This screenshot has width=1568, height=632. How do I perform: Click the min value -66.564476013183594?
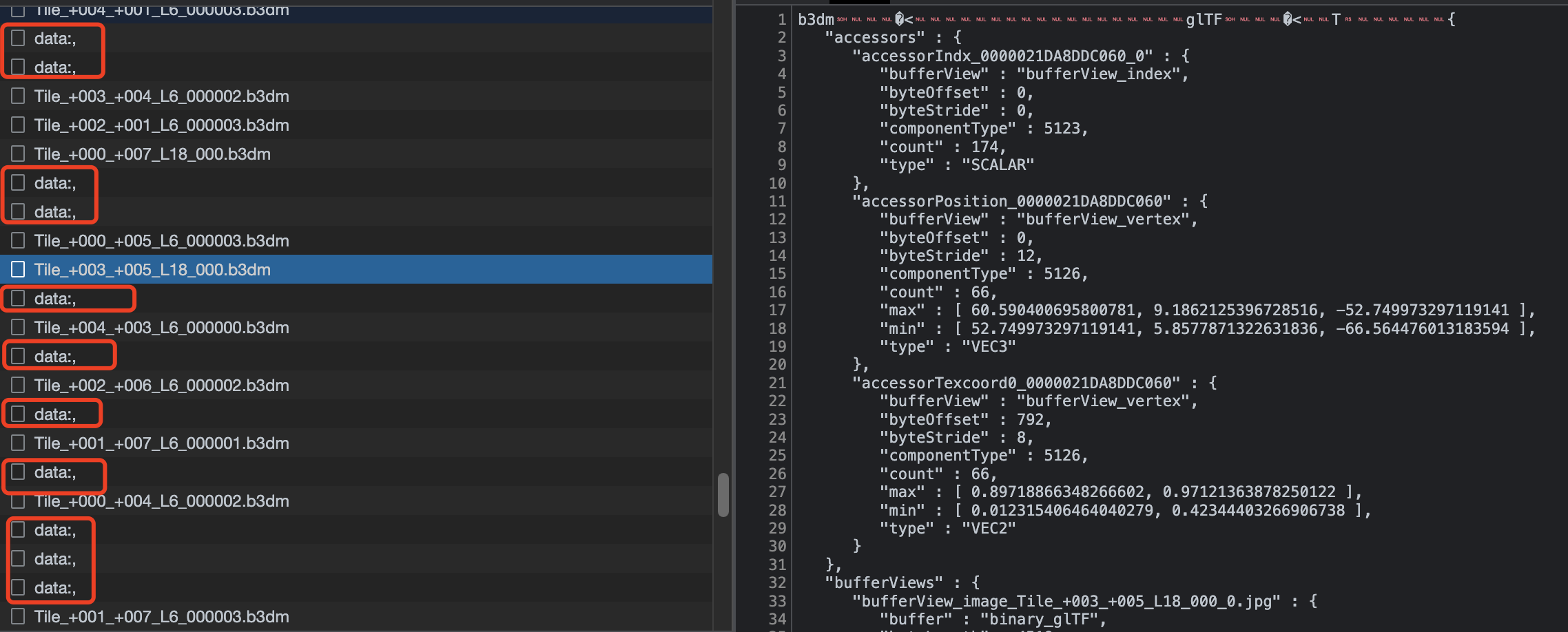(1423, 328)
